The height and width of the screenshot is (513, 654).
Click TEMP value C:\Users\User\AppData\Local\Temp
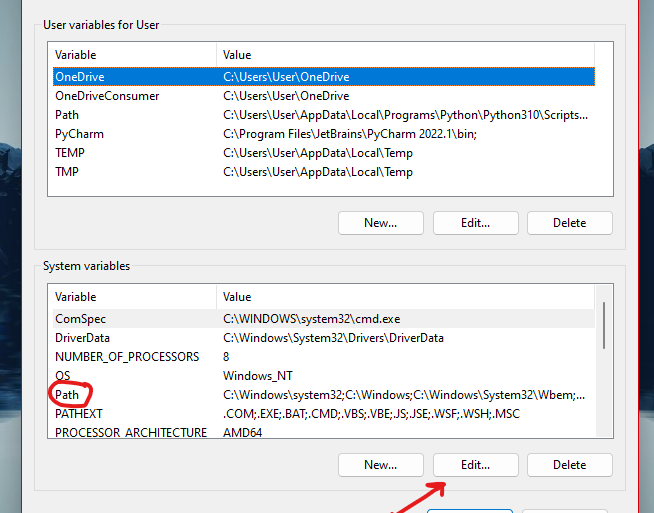(x=318, y=153)
